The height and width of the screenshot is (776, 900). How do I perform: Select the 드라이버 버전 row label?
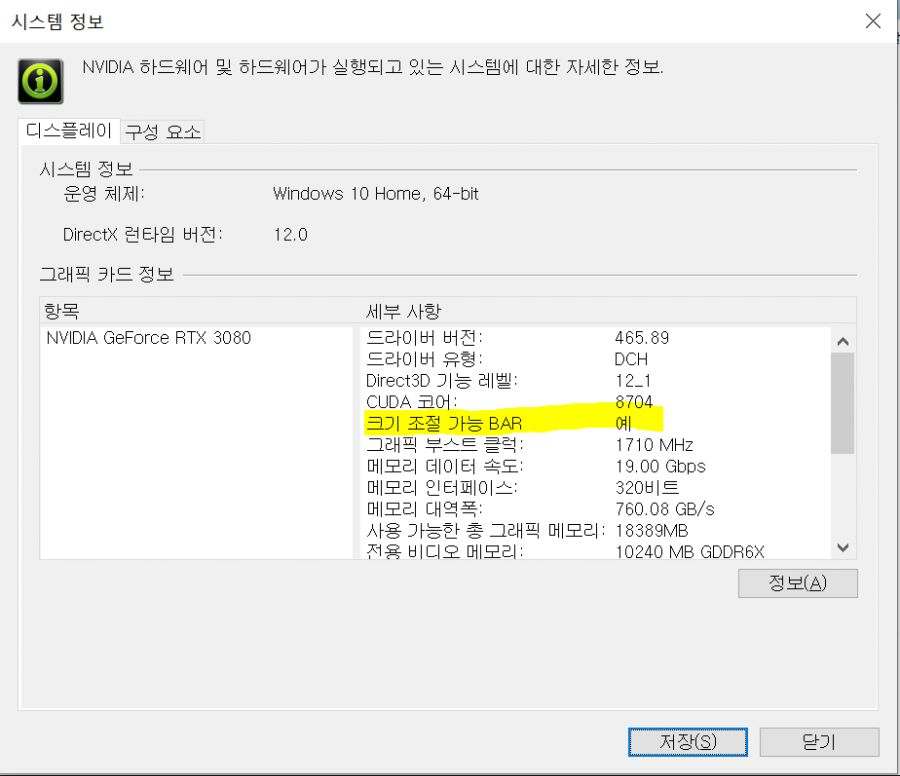pos(424,337)
